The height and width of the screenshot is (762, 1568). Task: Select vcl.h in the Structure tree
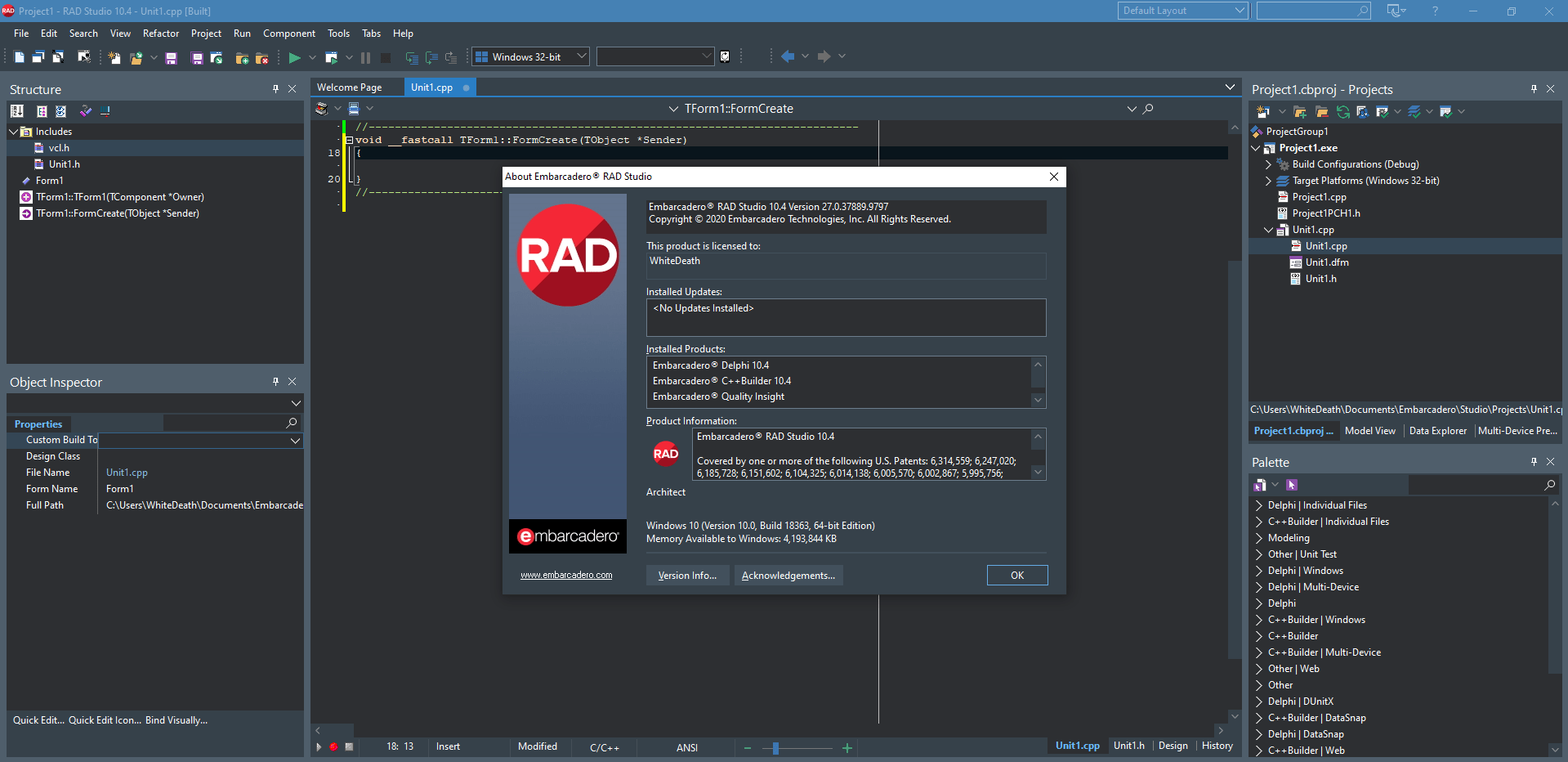59,148
